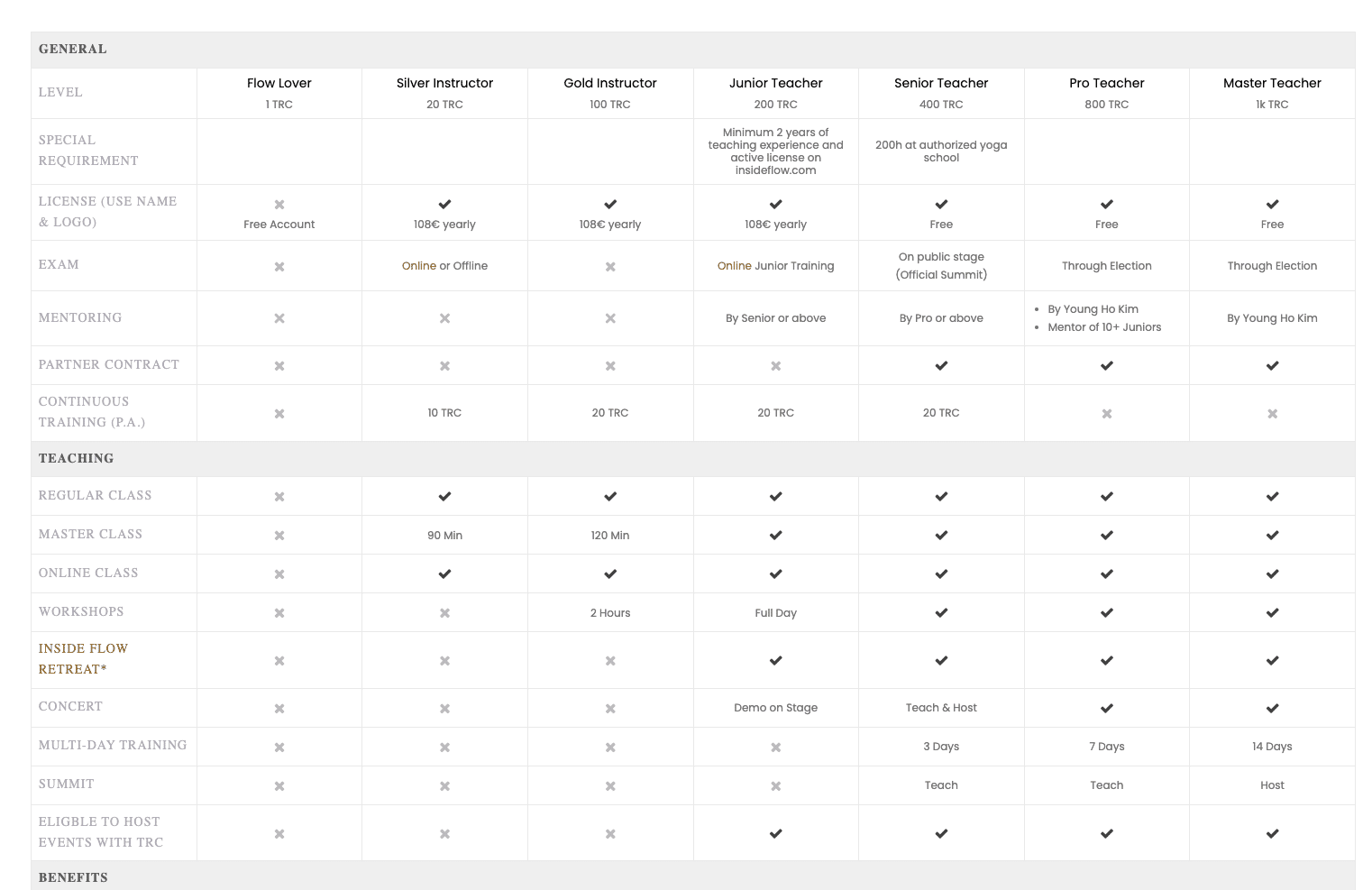Click the Junior Teacher summit X icon
The image size is (1372, 890).
click(775, 786)
